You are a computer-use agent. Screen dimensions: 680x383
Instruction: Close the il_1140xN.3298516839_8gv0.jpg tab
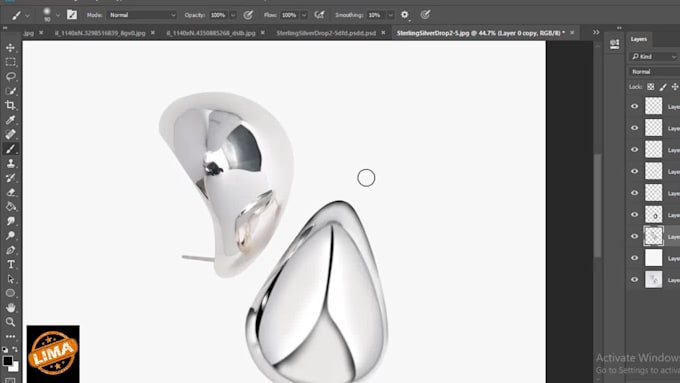pyautogui.click(x=153, y=33)
